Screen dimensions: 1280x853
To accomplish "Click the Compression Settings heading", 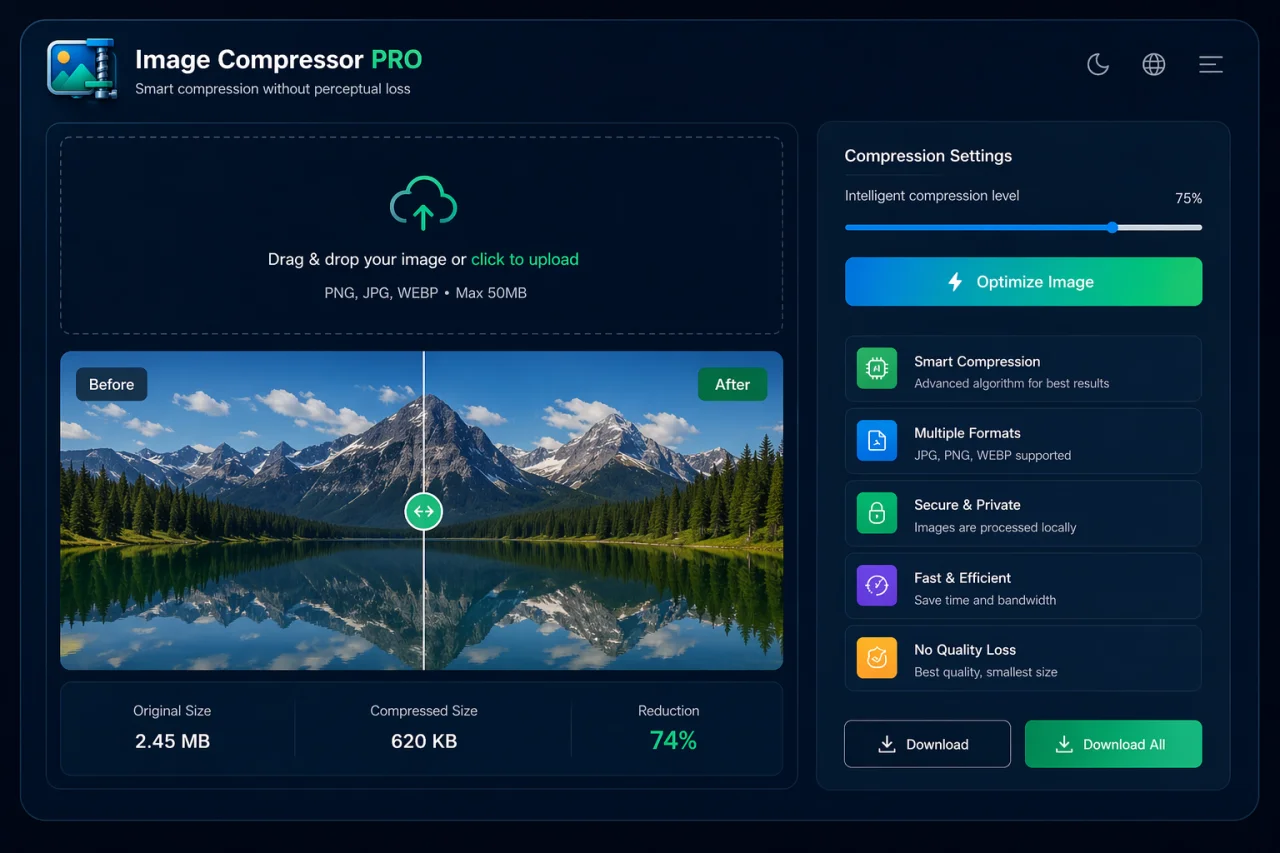I will [x=928, y=156].
